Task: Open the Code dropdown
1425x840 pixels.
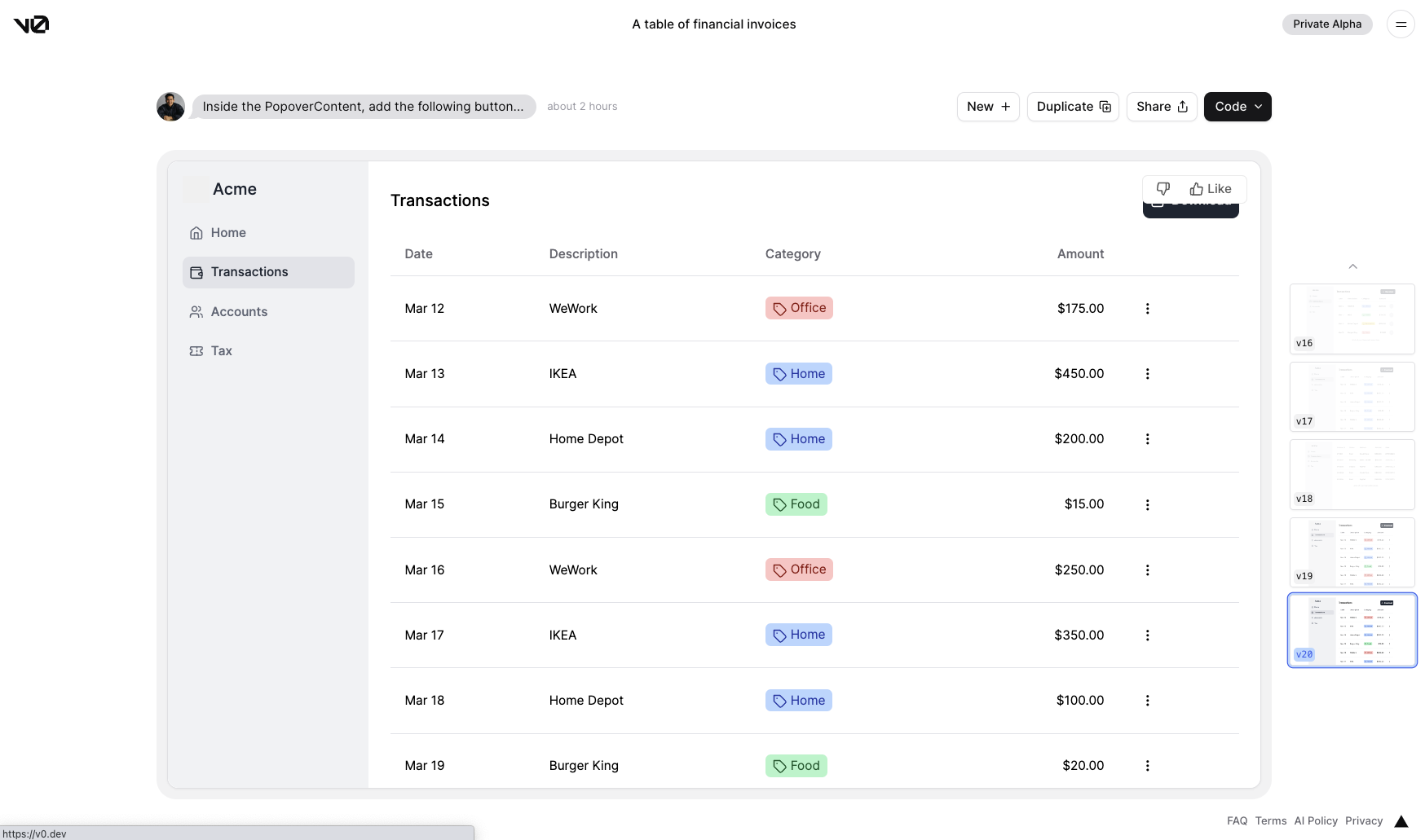Action: (x=1237, y=107)
